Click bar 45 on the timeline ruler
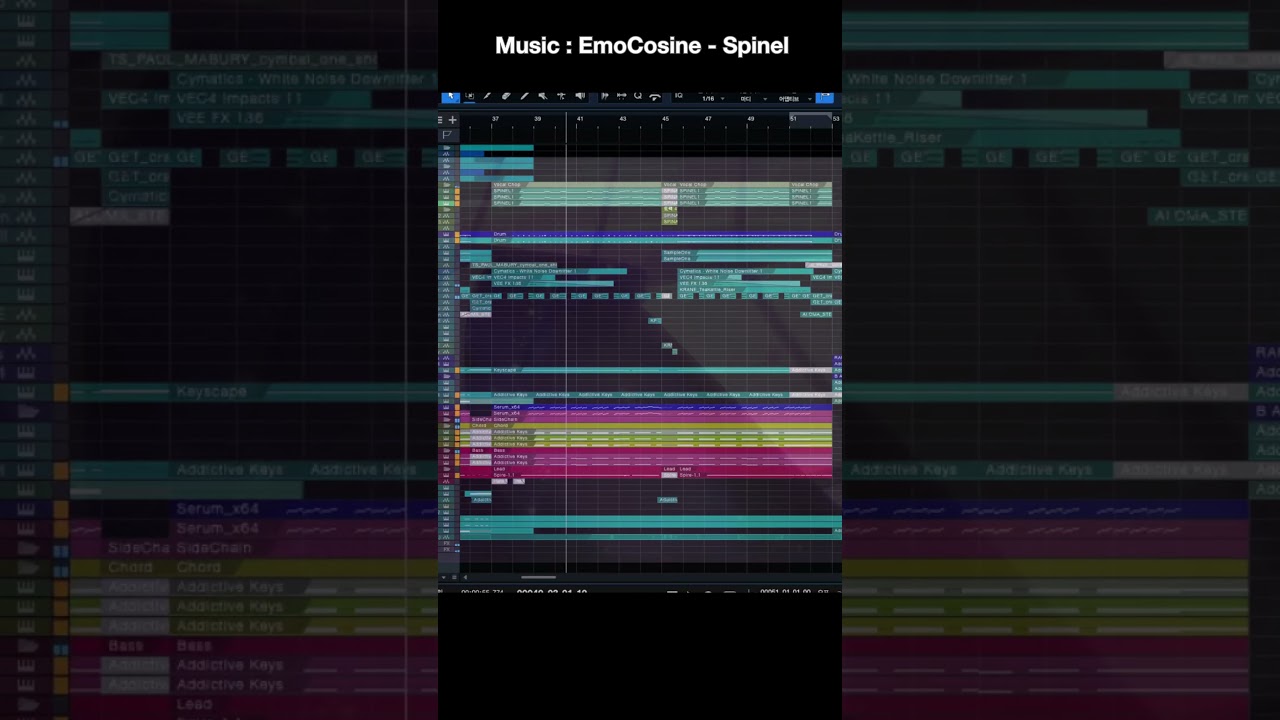 click(x=665, y=119)
